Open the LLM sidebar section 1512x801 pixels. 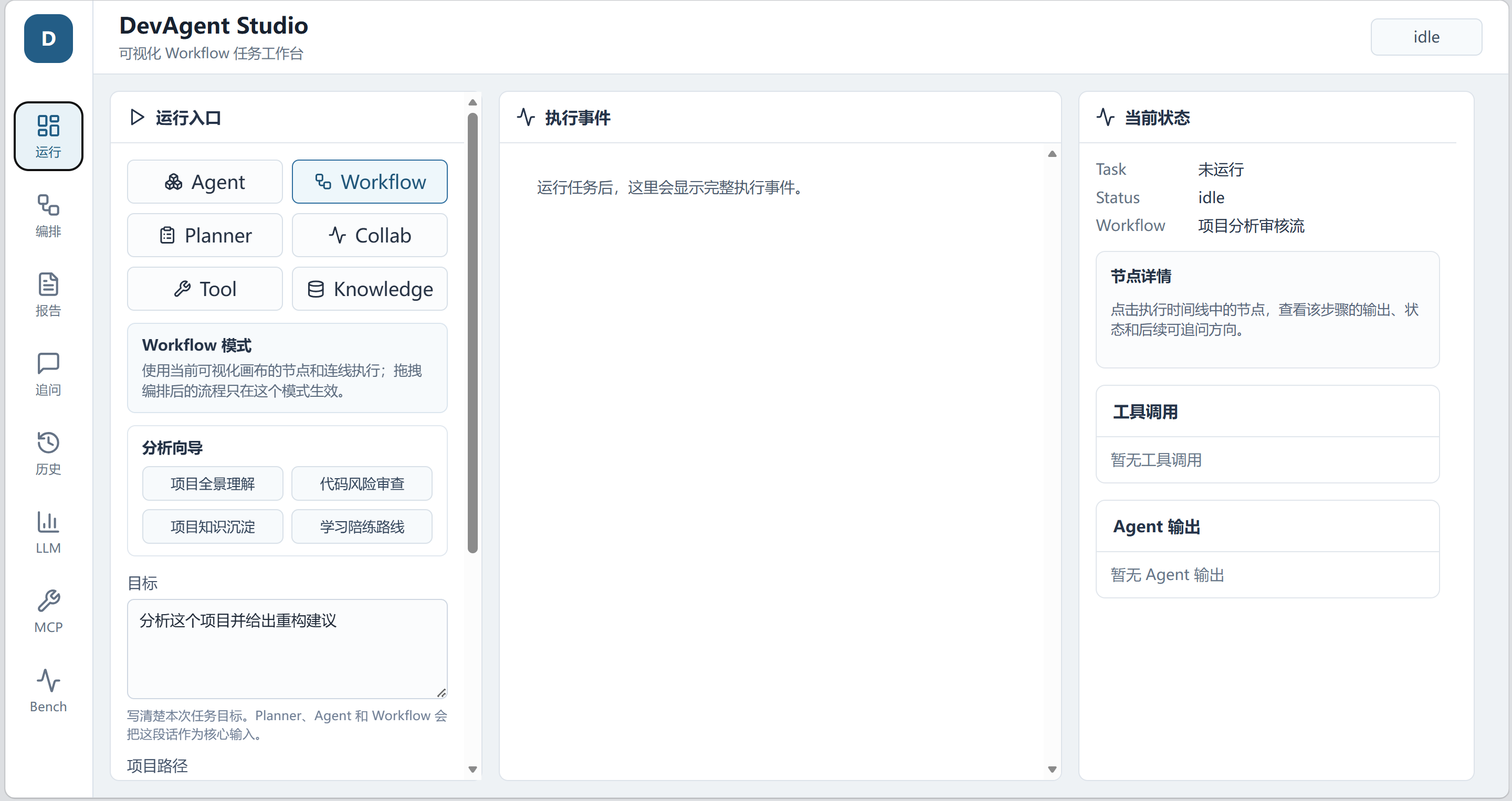(48, 532)
